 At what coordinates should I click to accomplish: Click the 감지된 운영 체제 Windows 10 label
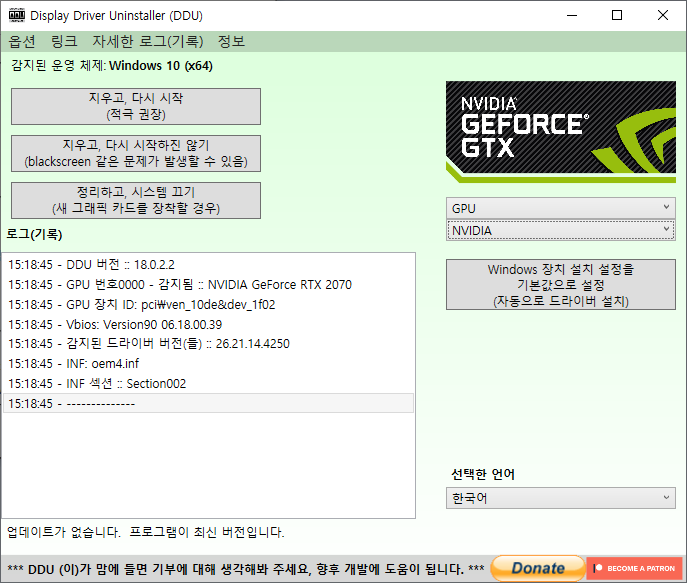tap(112, 66)
